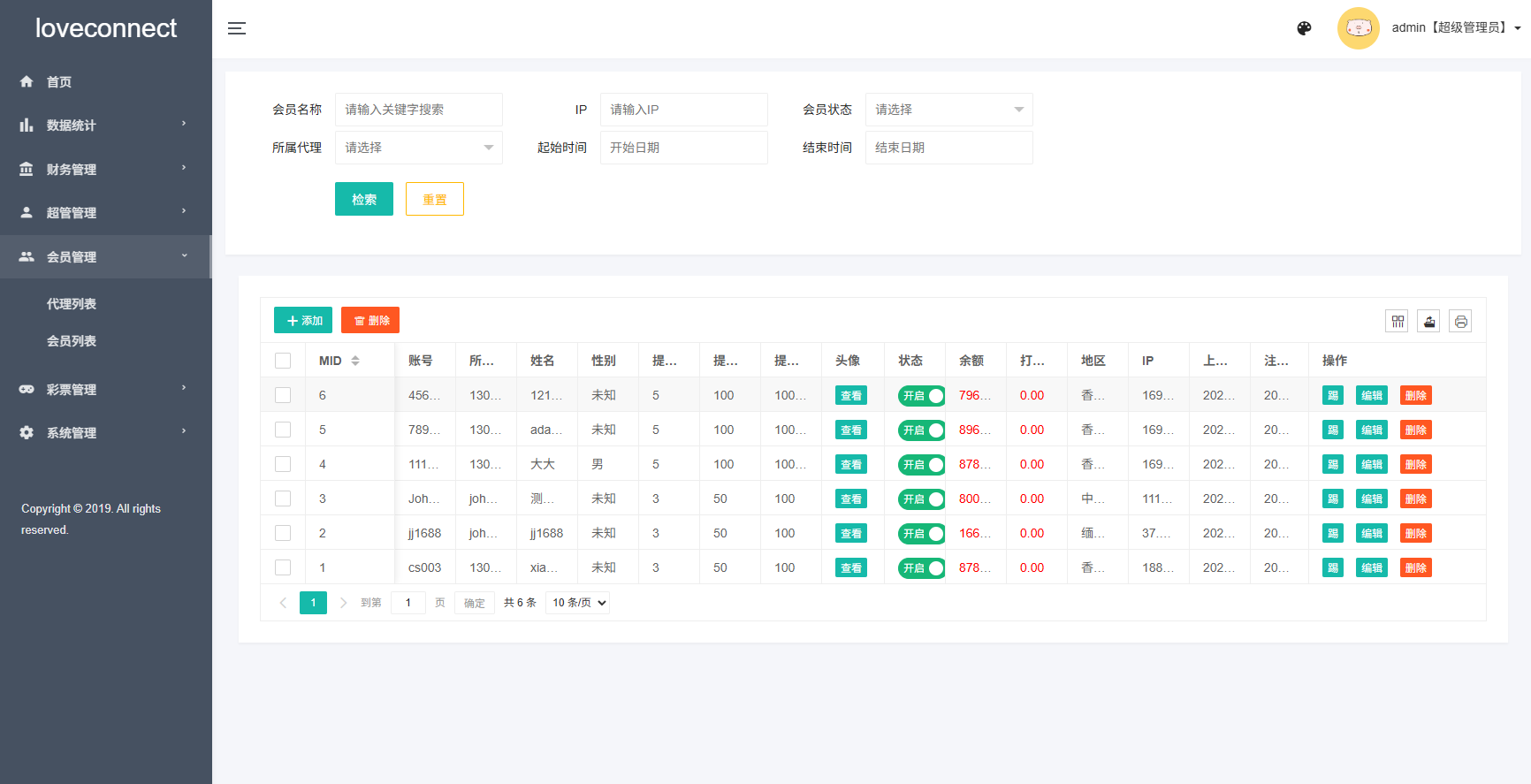Click the table export icon
Screen dimensions: 1531x784
[x=1428, y=322]
